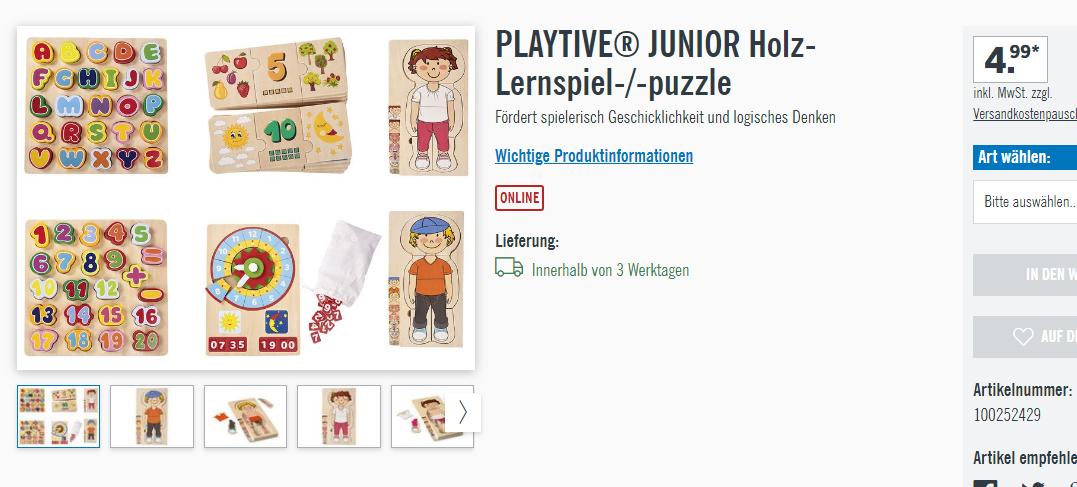Select the angled boy puzzle thumbnail
Screen dimensions: 1077x487
245,416
